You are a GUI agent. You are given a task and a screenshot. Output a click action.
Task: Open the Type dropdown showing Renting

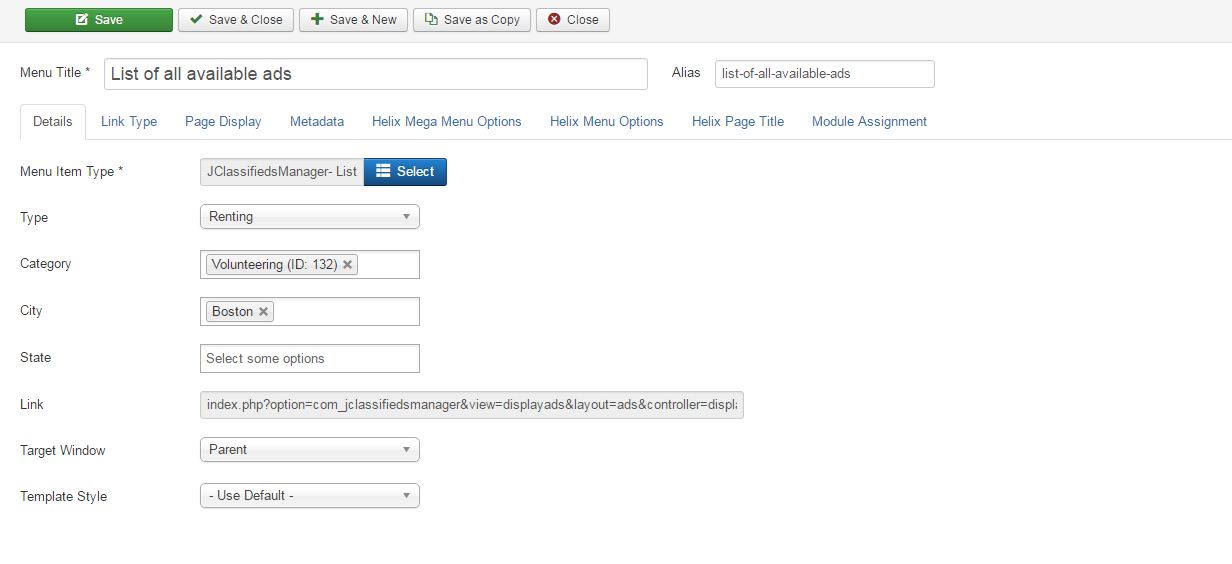click(309, 217)
